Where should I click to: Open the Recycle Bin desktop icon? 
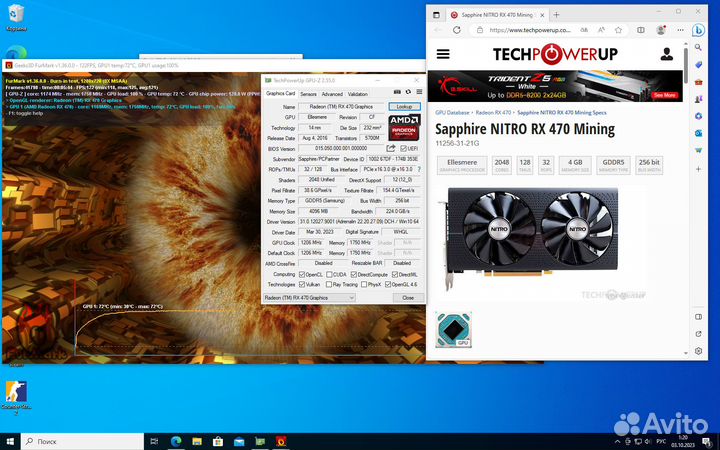[x=16, y=18]
